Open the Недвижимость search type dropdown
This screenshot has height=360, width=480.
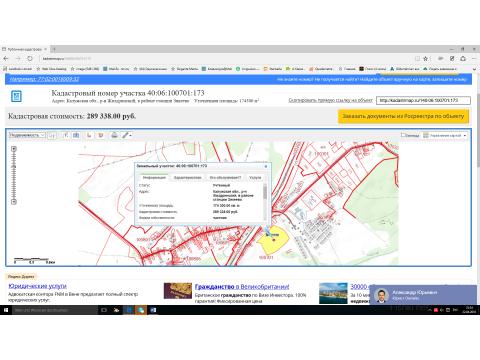tap(27, 135)
